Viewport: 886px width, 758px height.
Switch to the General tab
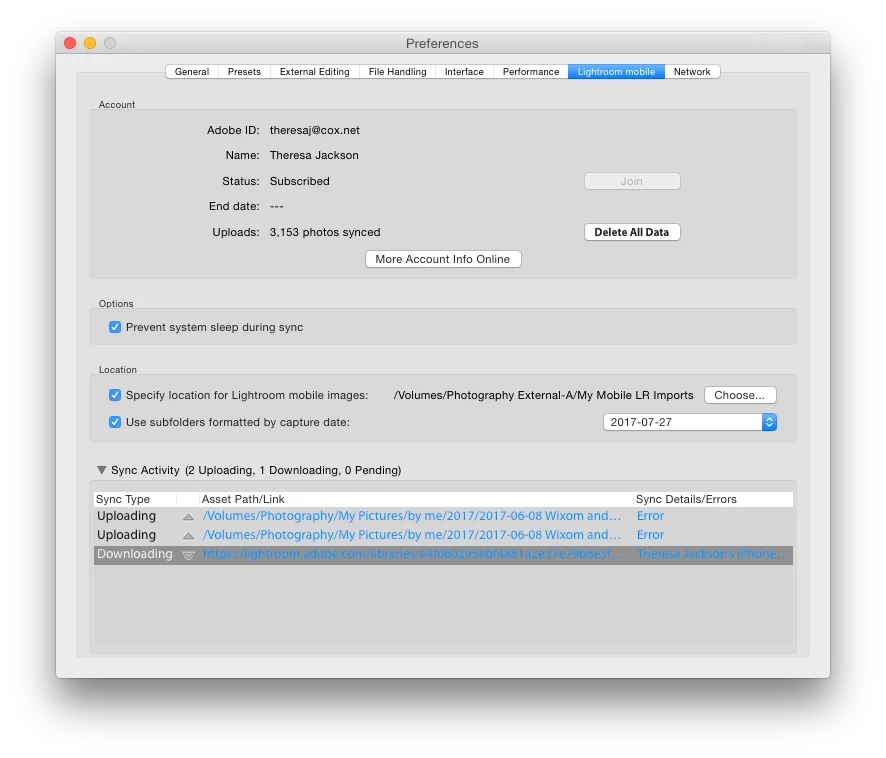point(192,72)
